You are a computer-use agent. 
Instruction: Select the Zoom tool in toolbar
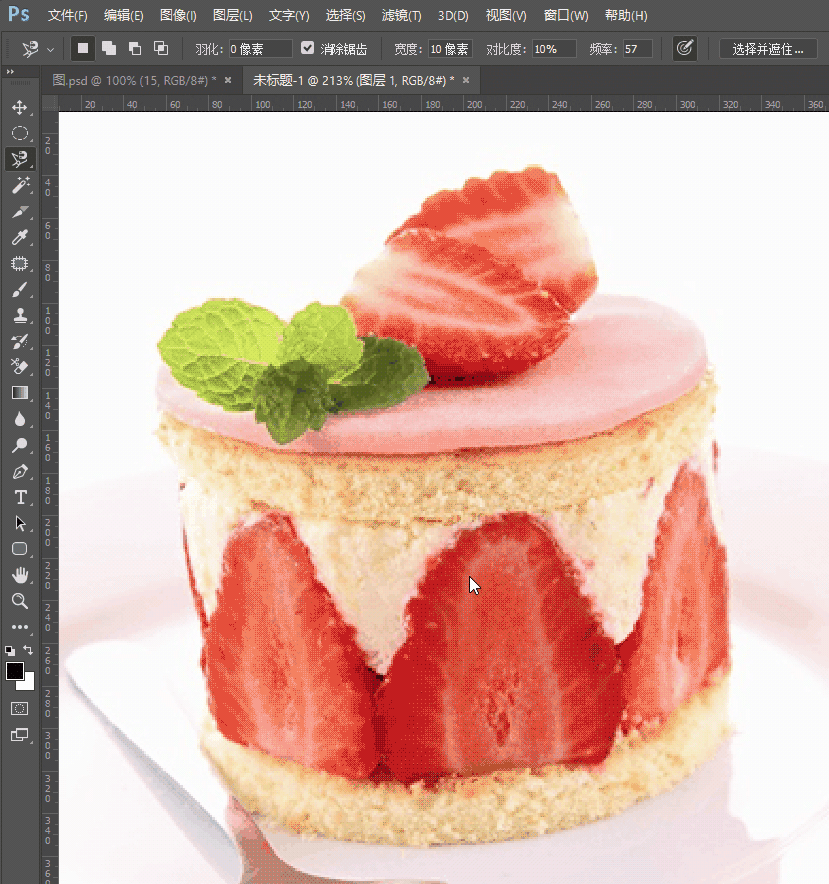pos(19,601)
